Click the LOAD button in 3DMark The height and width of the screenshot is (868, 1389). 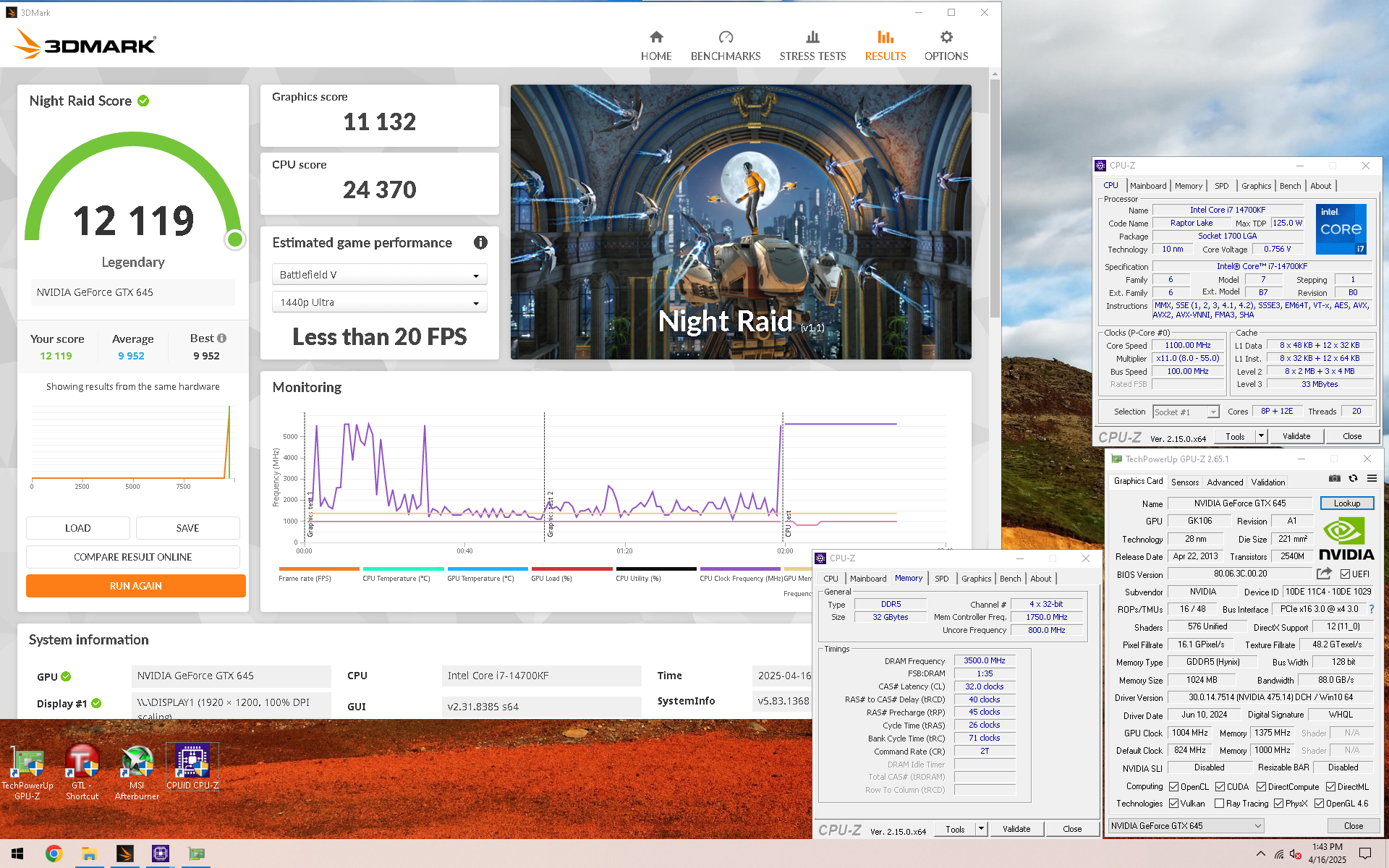click(x=78, y=528)
